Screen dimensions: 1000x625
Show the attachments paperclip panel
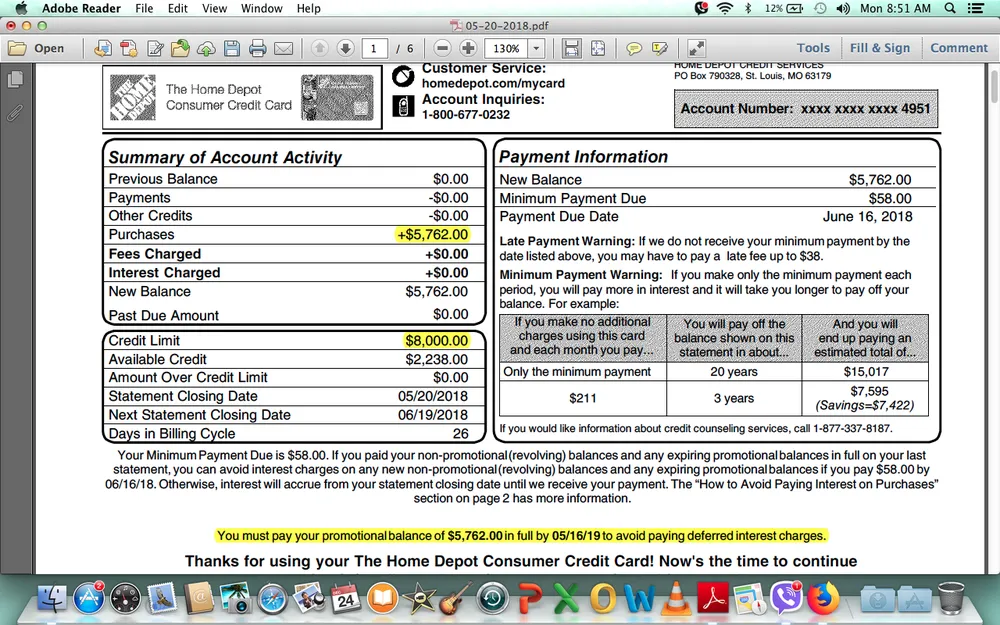(x=15, y=112)
